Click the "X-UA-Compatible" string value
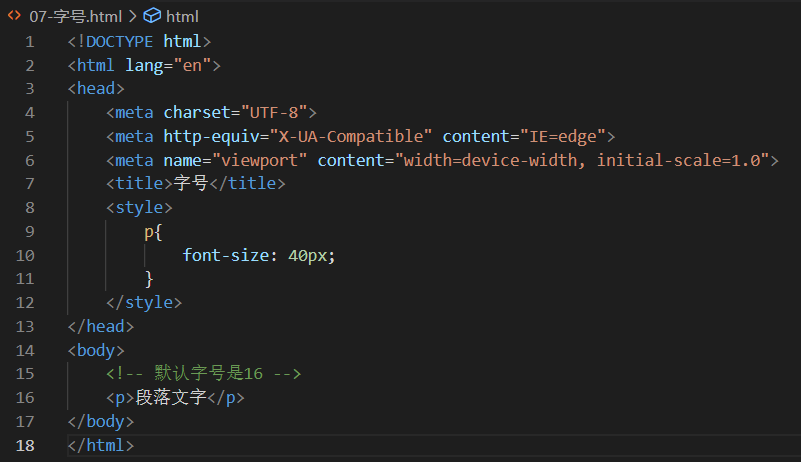 point(351,136)
